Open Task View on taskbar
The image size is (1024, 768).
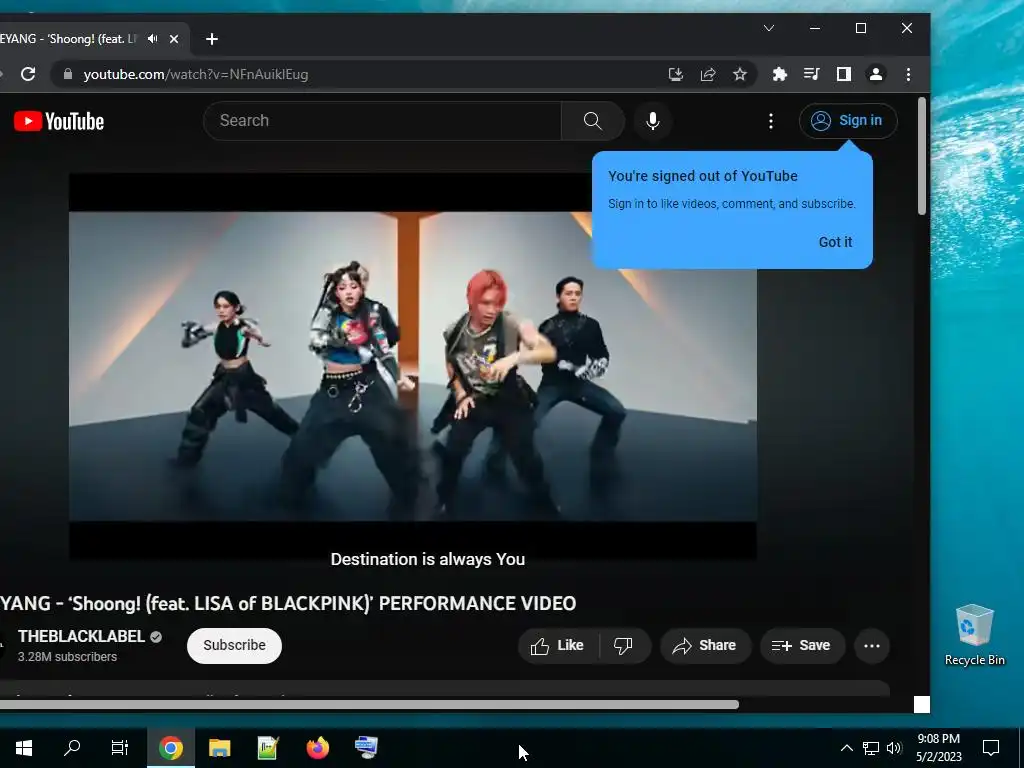click(120, 748)
